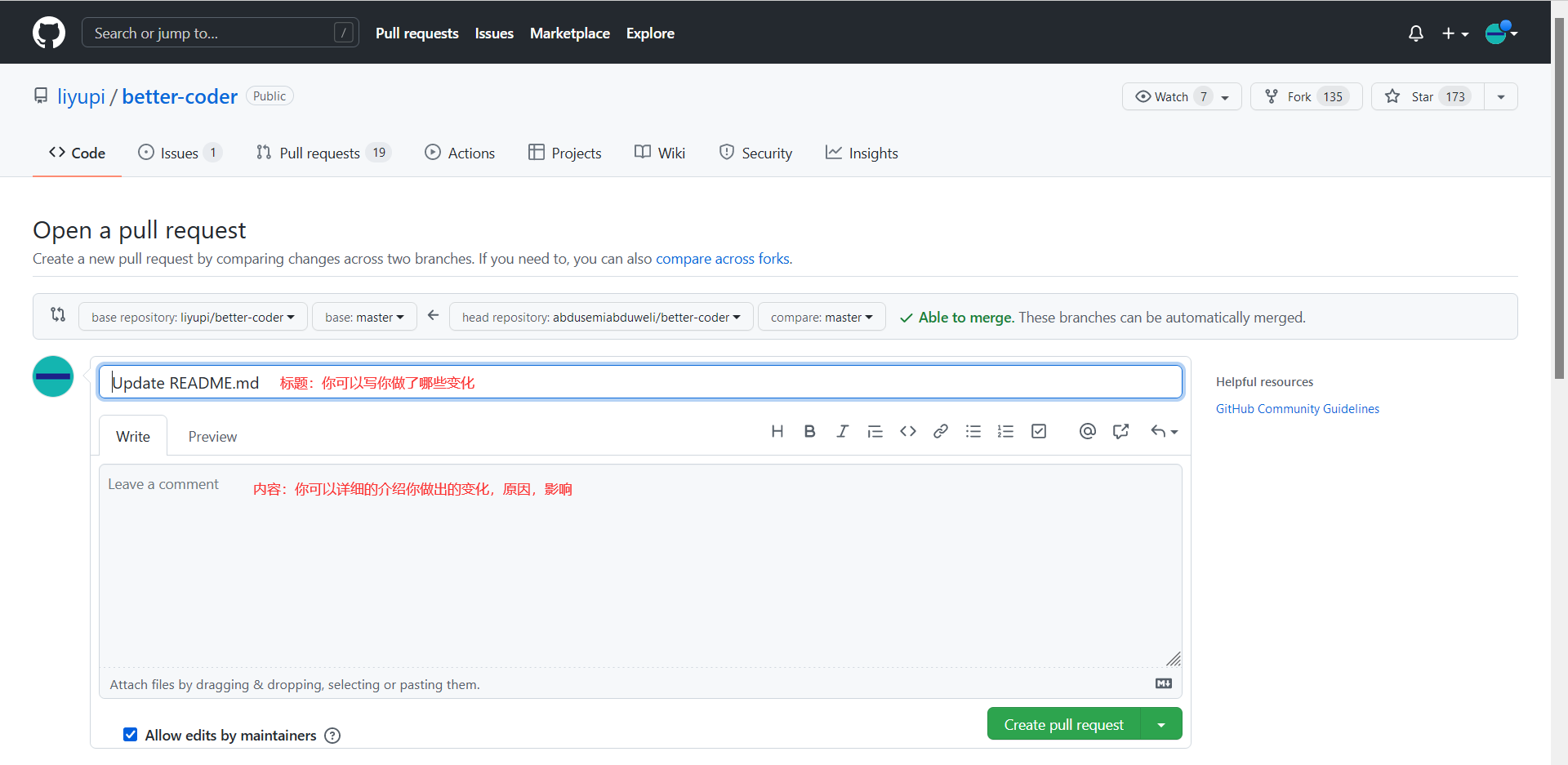Open the Security tab
The height and width of the screenshot is (765, 1568).
tap(755, 153)
